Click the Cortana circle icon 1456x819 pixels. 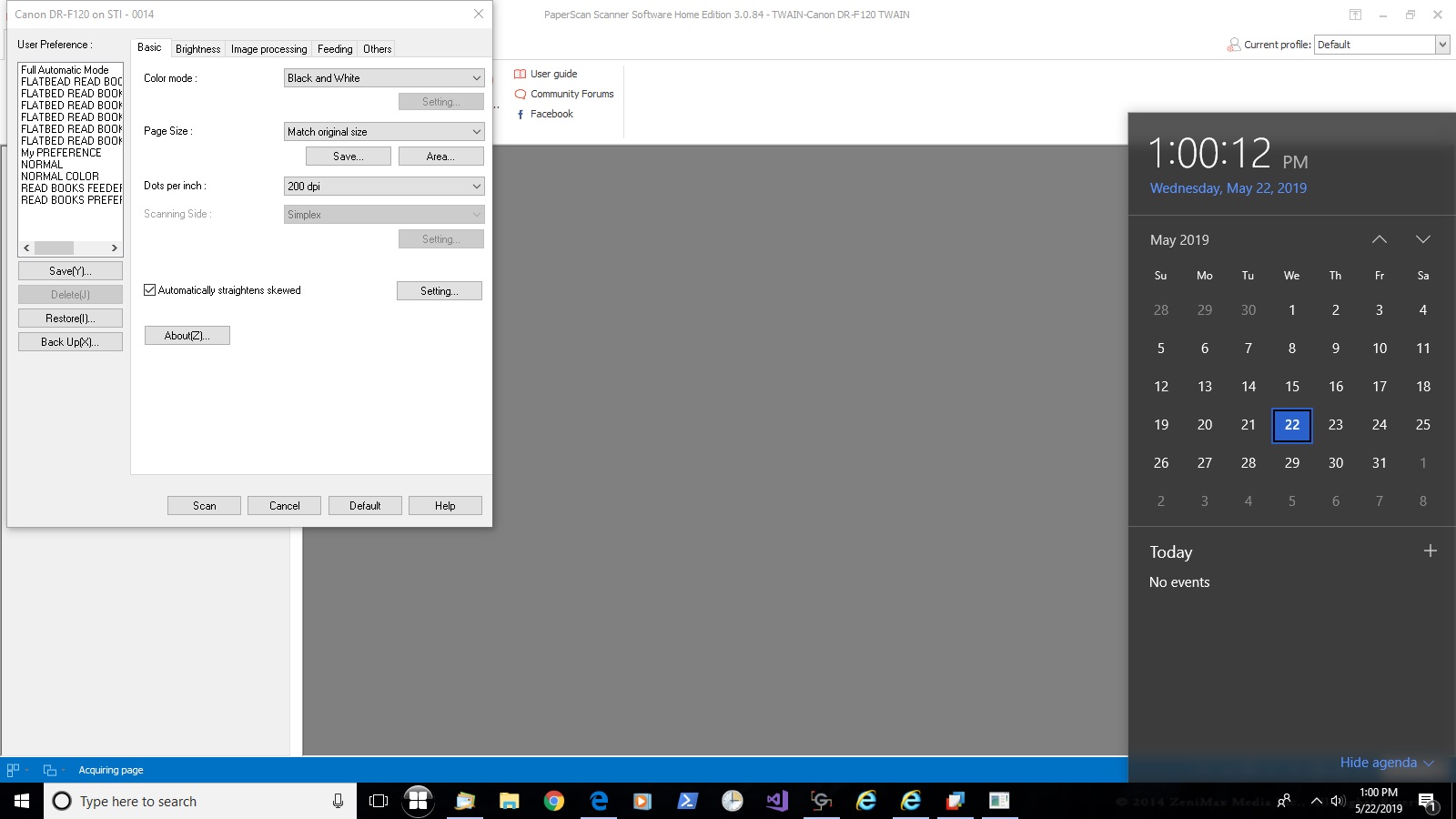tap(62, 801)
